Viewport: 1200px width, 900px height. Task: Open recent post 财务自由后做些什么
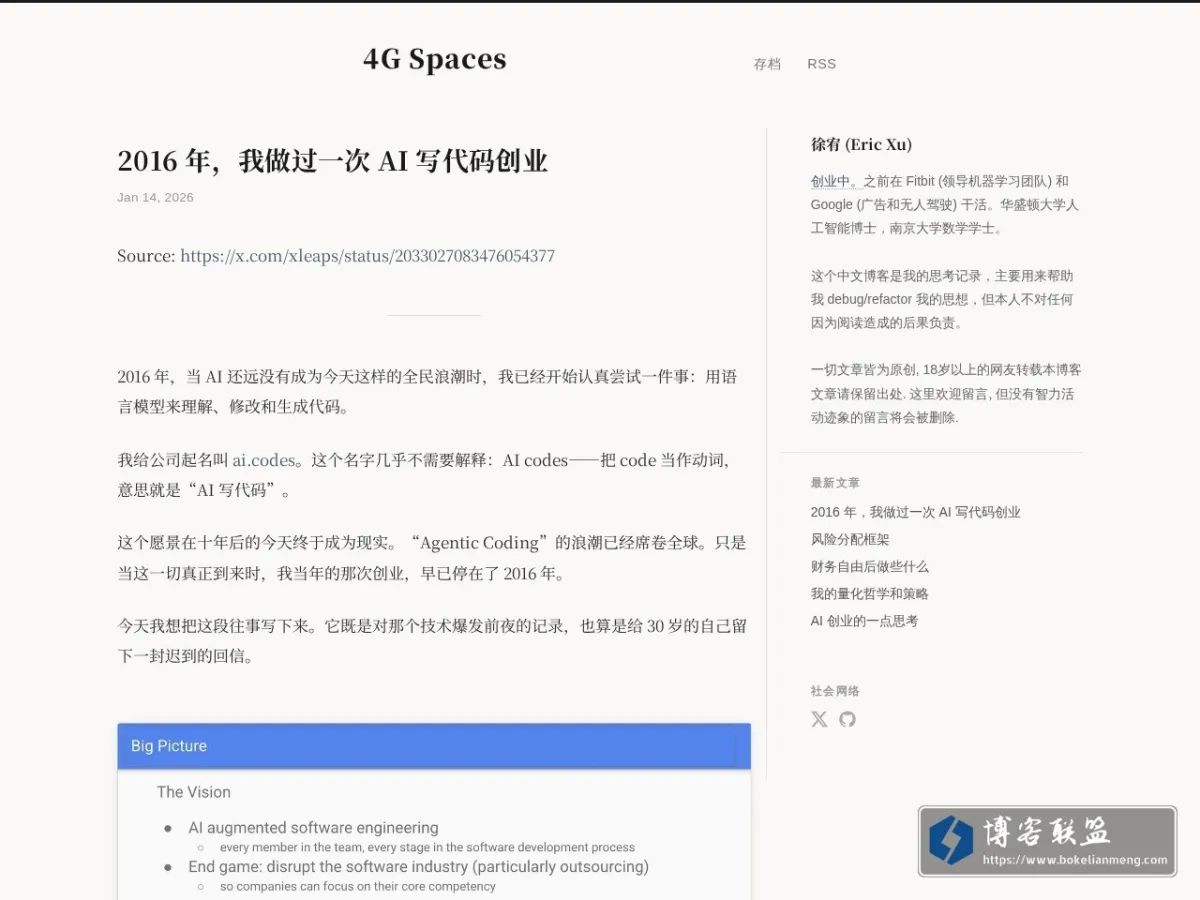click(x=870, y=566)
